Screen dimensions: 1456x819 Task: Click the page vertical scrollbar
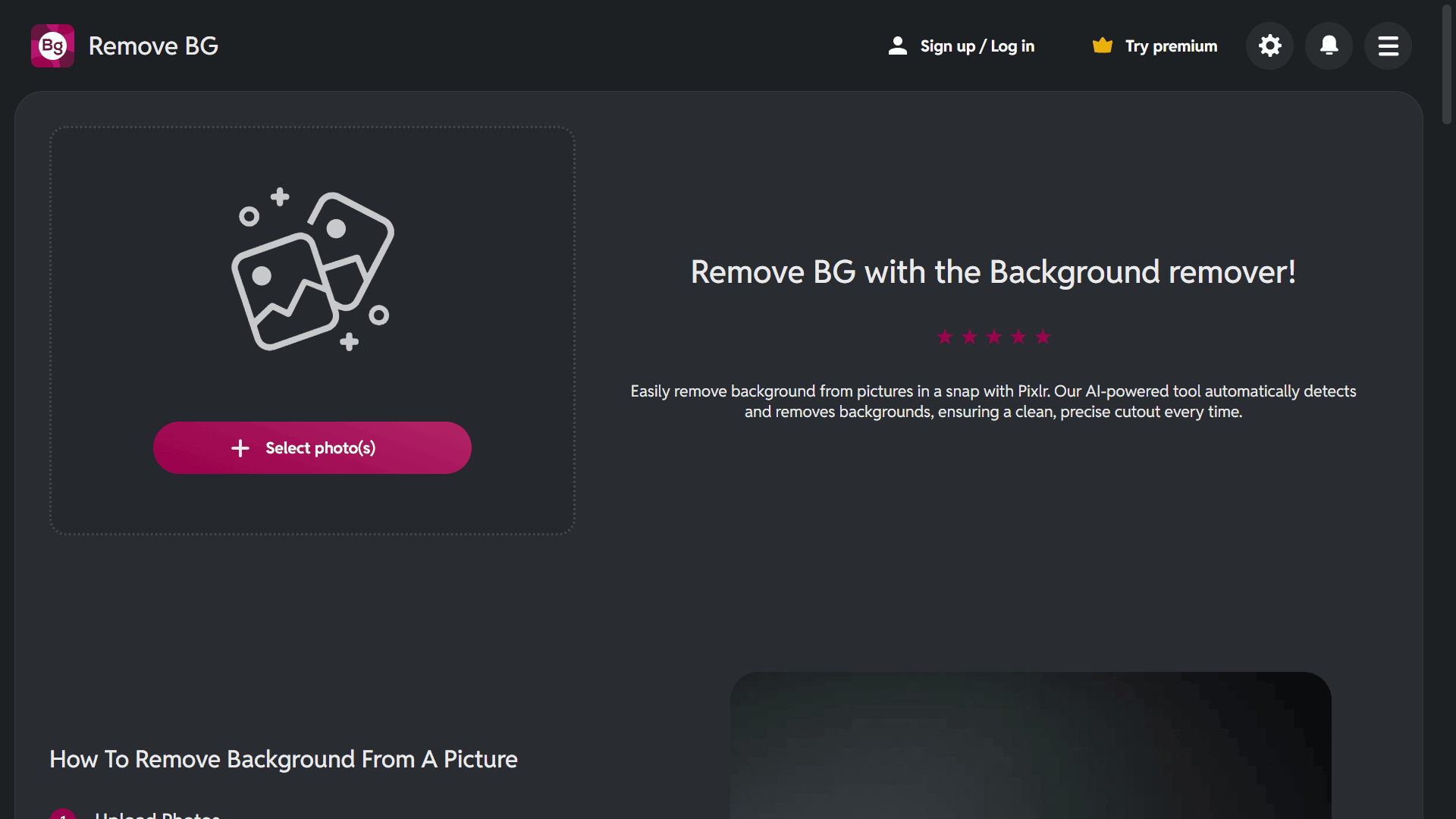click(x=1446, y=64)
